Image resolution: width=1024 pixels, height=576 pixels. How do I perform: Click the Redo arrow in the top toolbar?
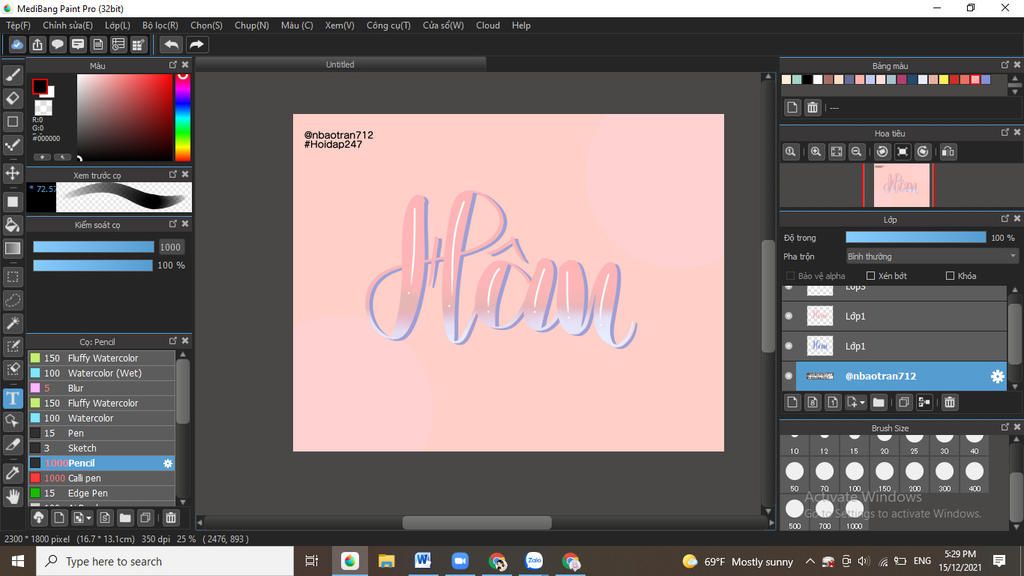pos(196,44)
